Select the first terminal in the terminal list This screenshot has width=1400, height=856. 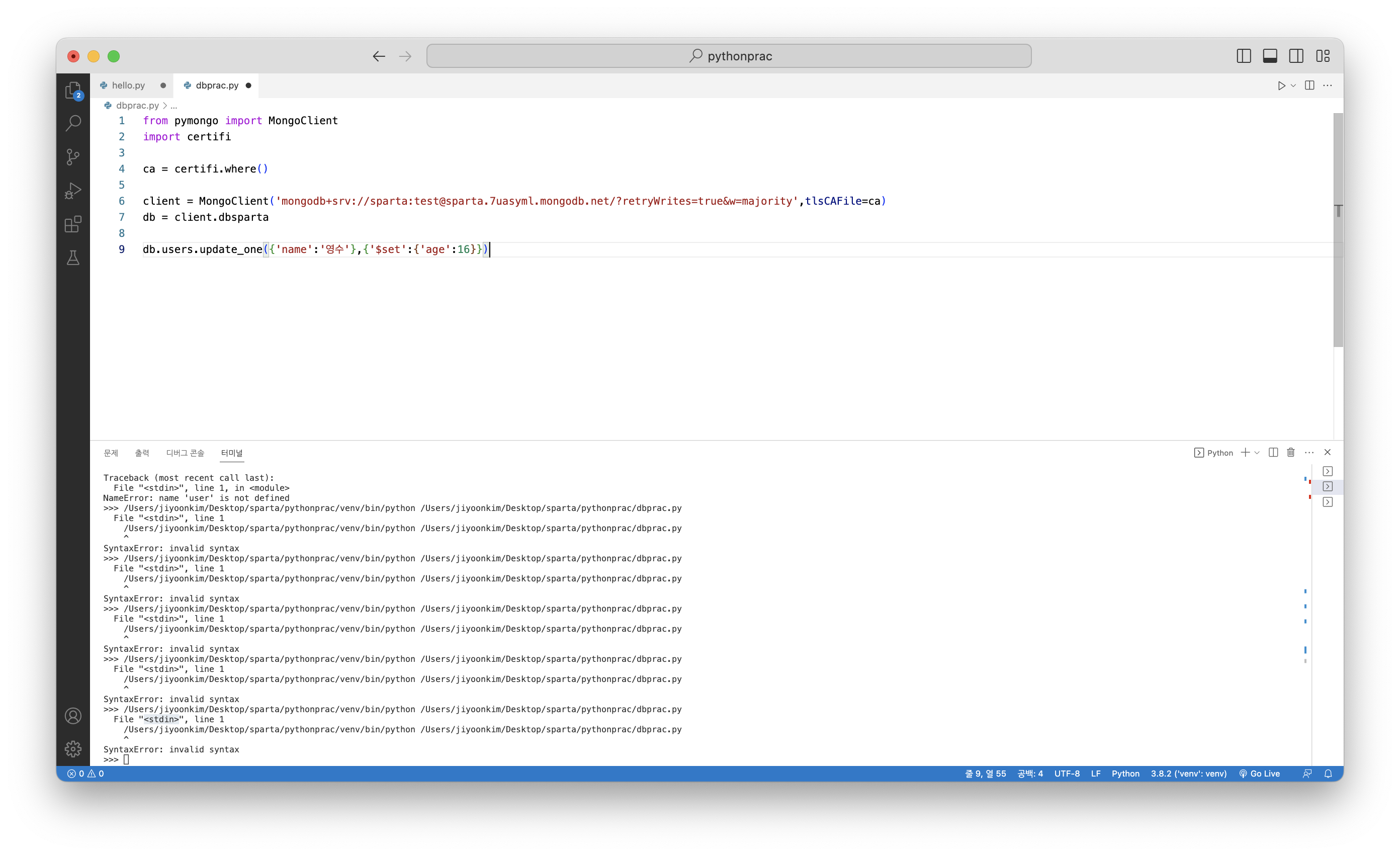click(x=1327, y=471)
